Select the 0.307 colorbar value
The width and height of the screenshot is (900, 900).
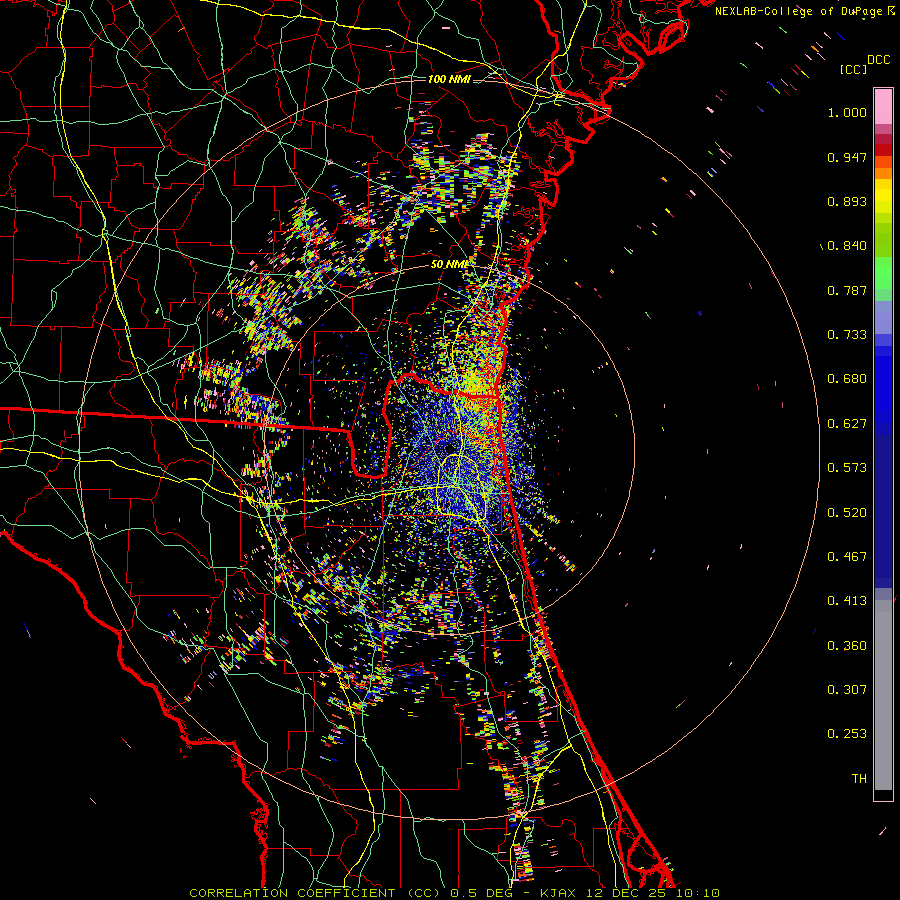click(x=847, y=690)
